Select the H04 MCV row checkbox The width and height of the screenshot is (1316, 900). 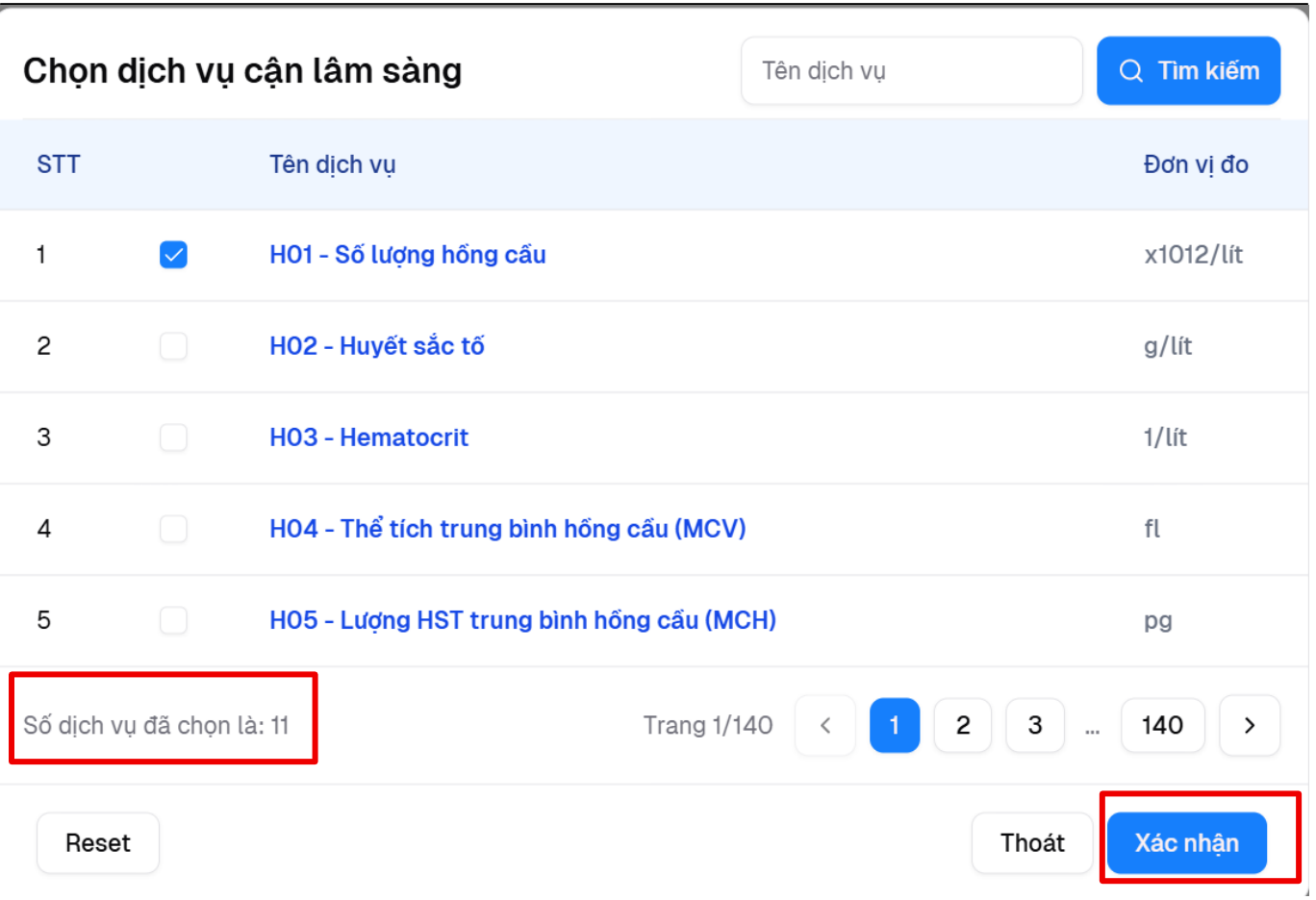[x=173, y=529]
